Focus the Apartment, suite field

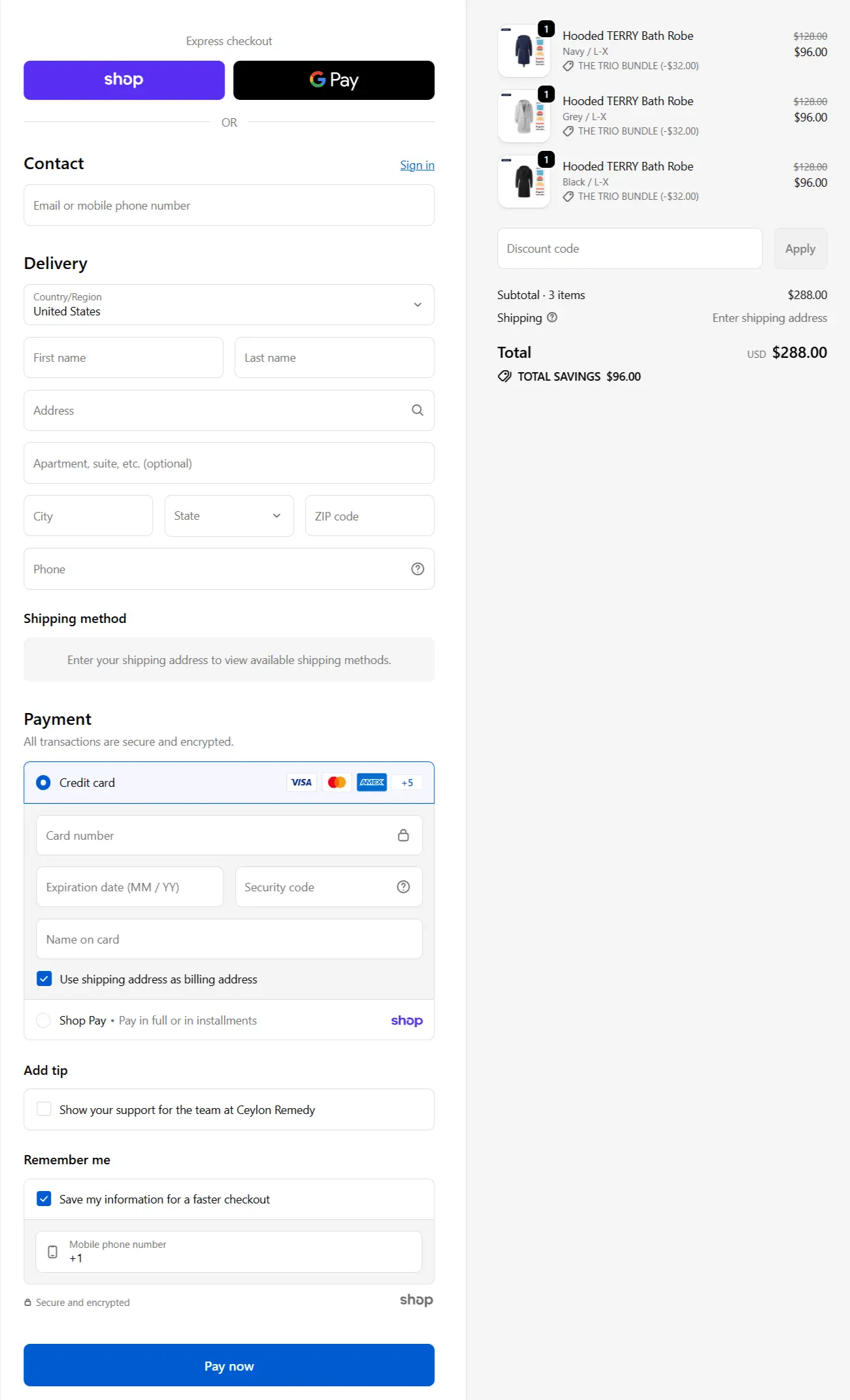coord(229,463)
